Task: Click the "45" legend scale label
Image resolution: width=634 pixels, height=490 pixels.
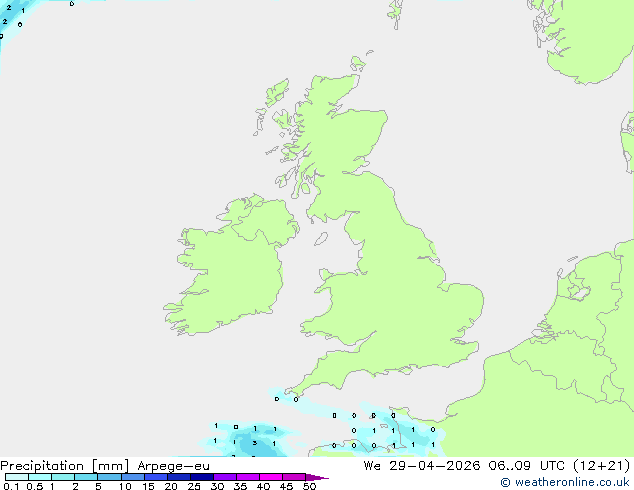Action: [x=286, y=486]
